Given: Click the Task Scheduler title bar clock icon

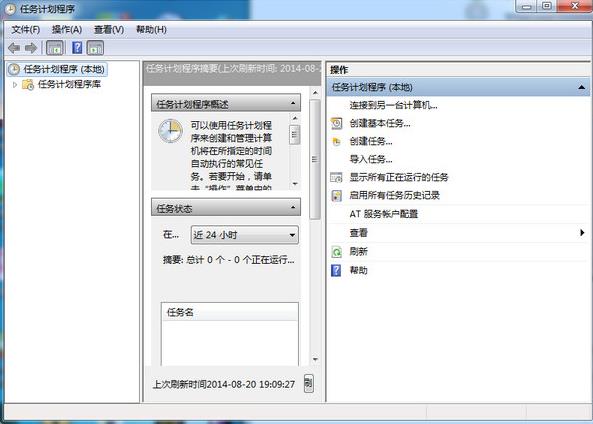Looking at the screenshot, I should (10, 9).
